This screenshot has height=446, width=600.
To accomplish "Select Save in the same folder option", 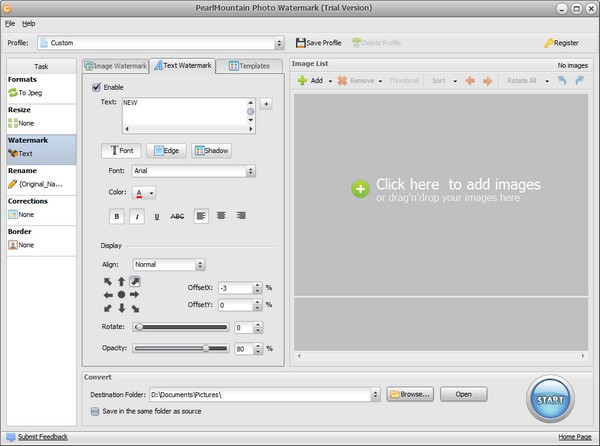I will click(95, 409).
